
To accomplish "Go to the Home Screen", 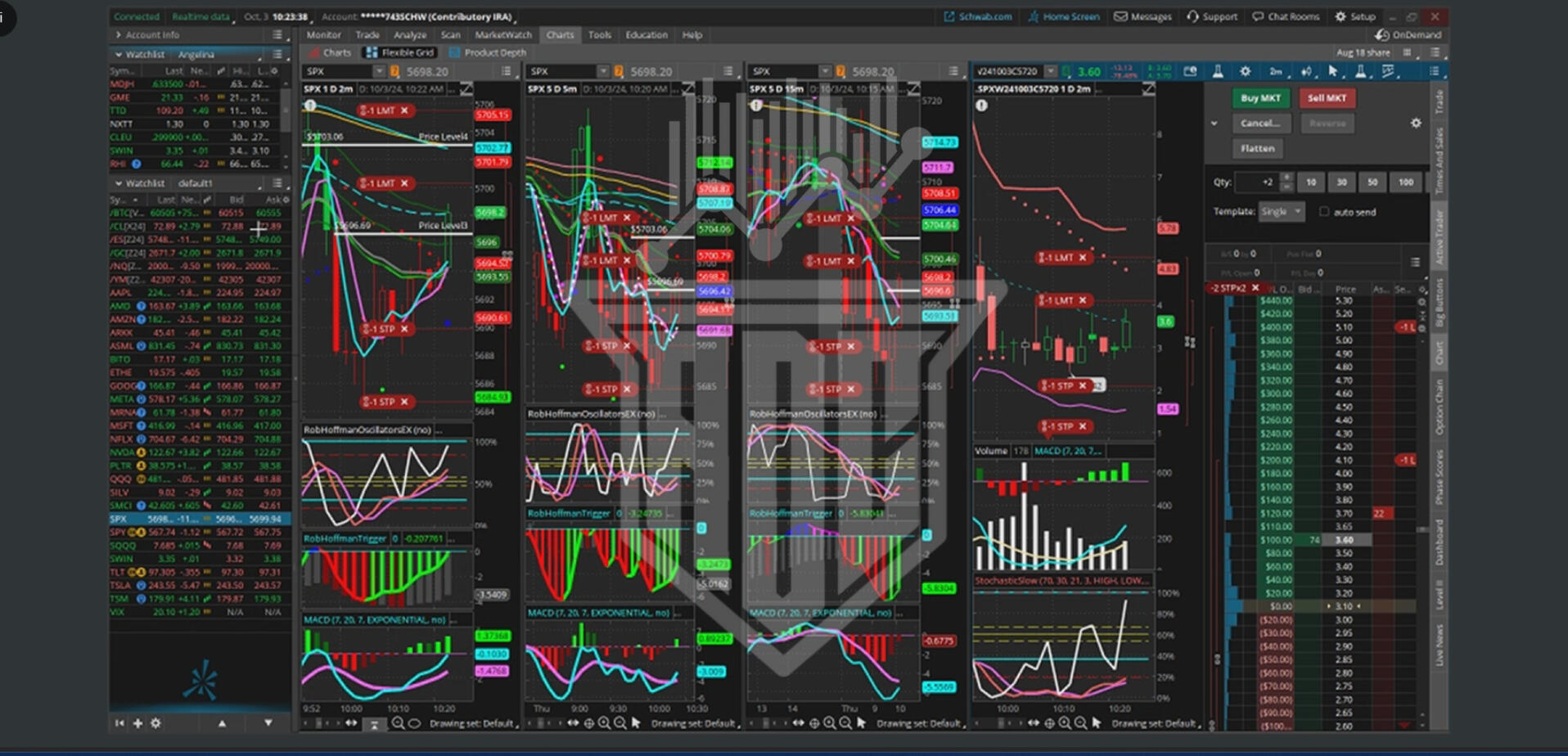I will coord(1064,16).
